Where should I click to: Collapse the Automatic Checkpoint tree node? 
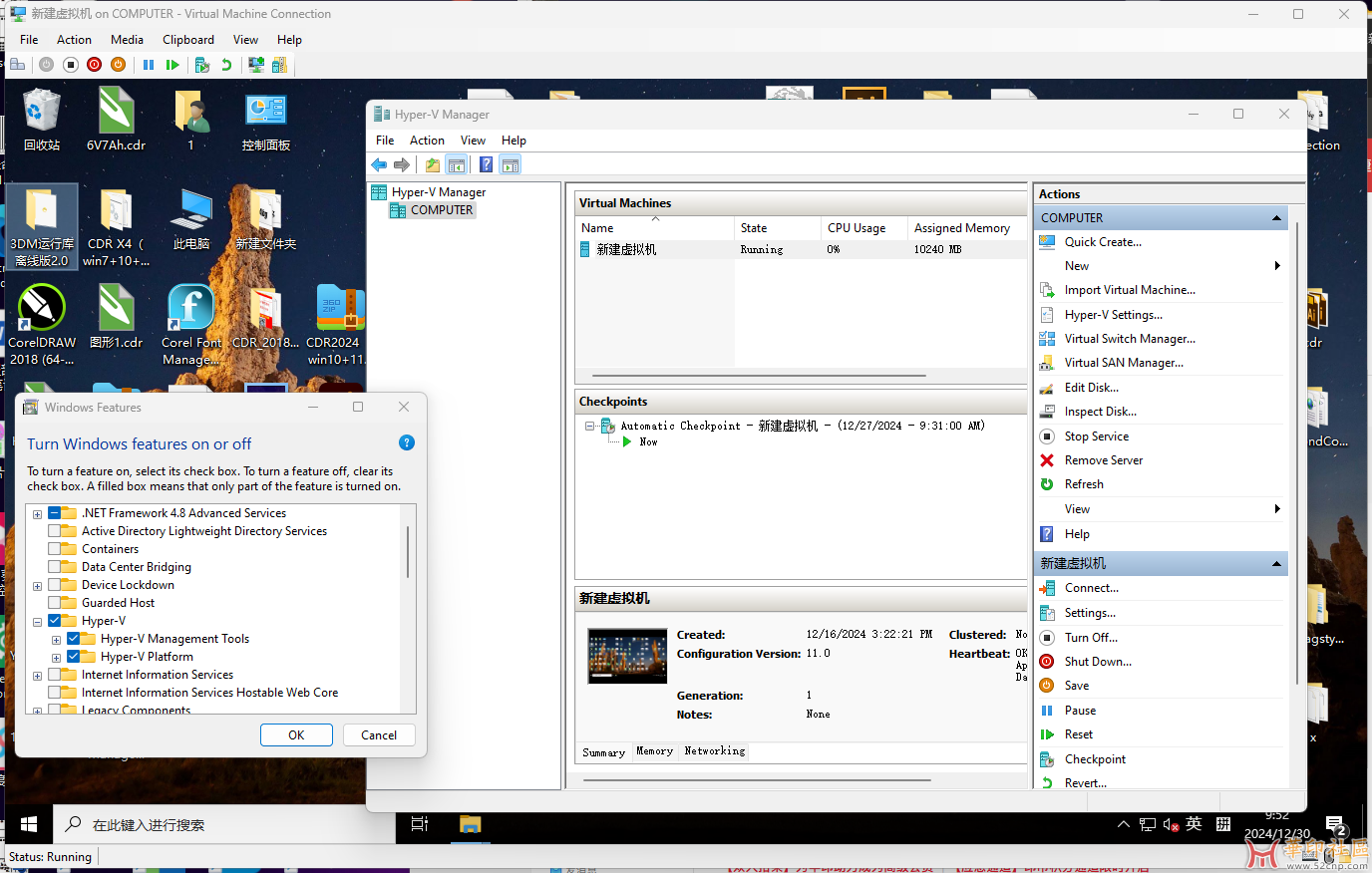click(x=589, y=426)
